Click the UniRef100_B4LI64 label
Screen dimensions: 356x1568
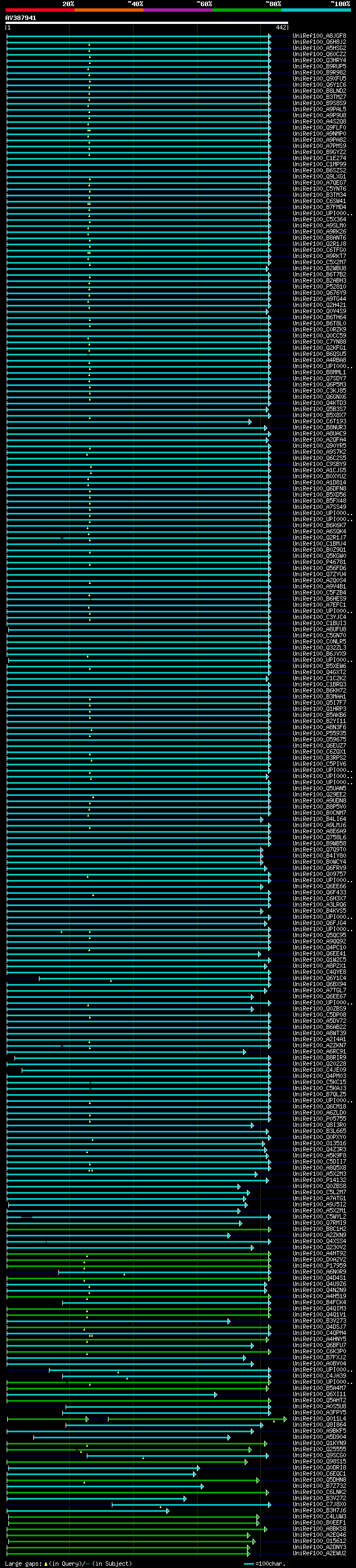pos(319,819)
